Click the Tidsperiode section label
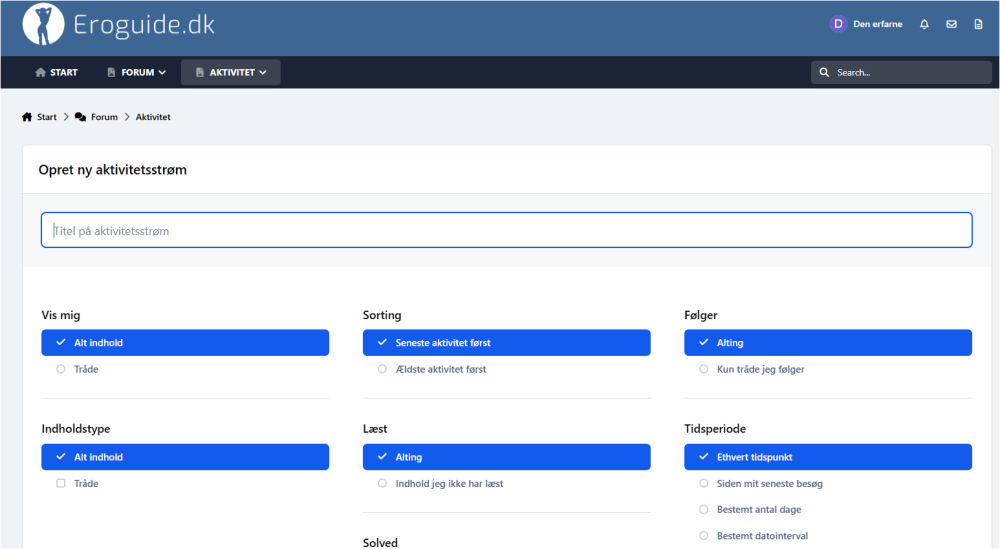 (715, 429)
